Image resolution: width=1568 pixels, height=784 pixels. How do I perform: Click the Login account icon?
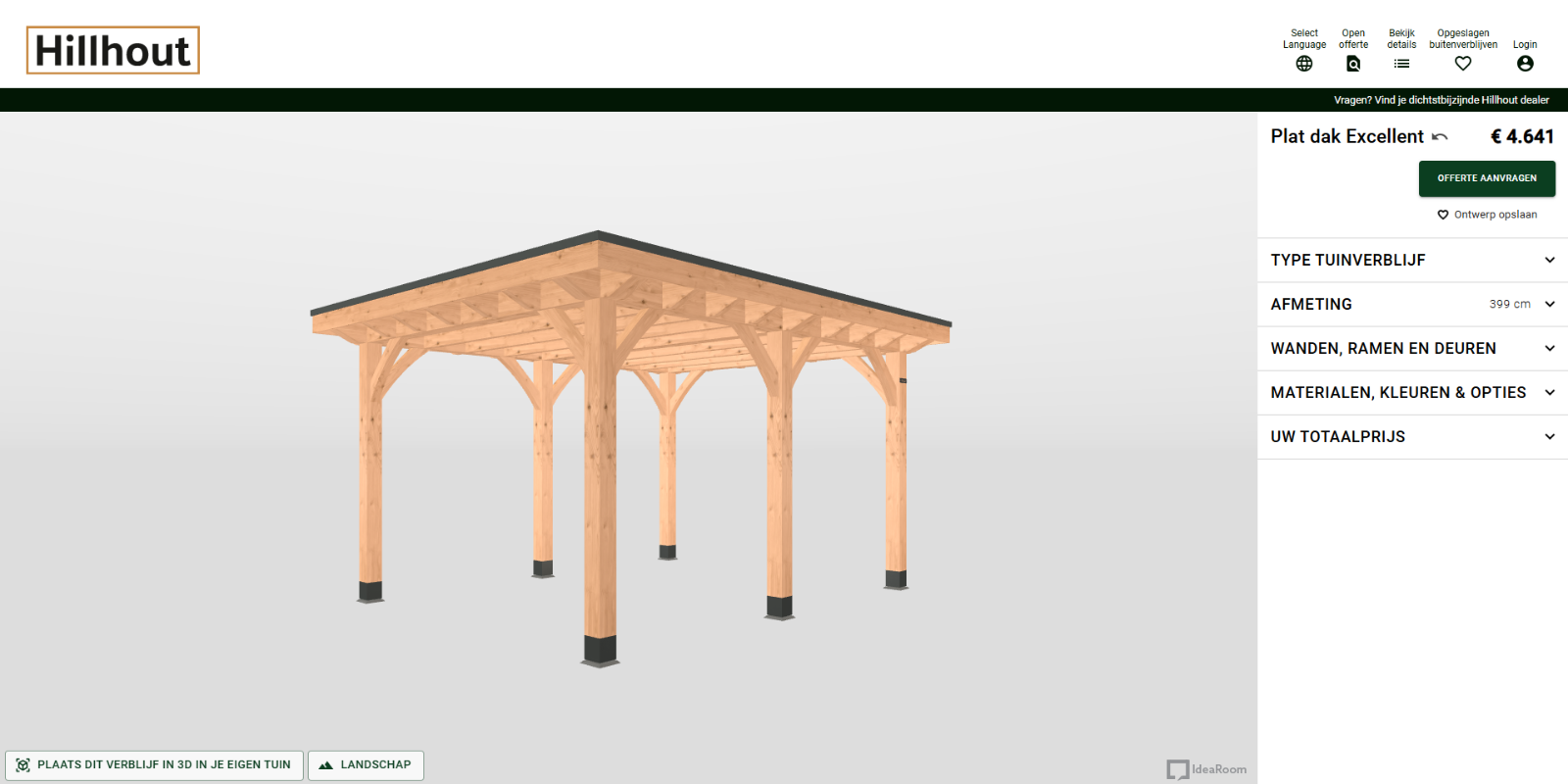pyautogui.click(x=1524, y=64)
